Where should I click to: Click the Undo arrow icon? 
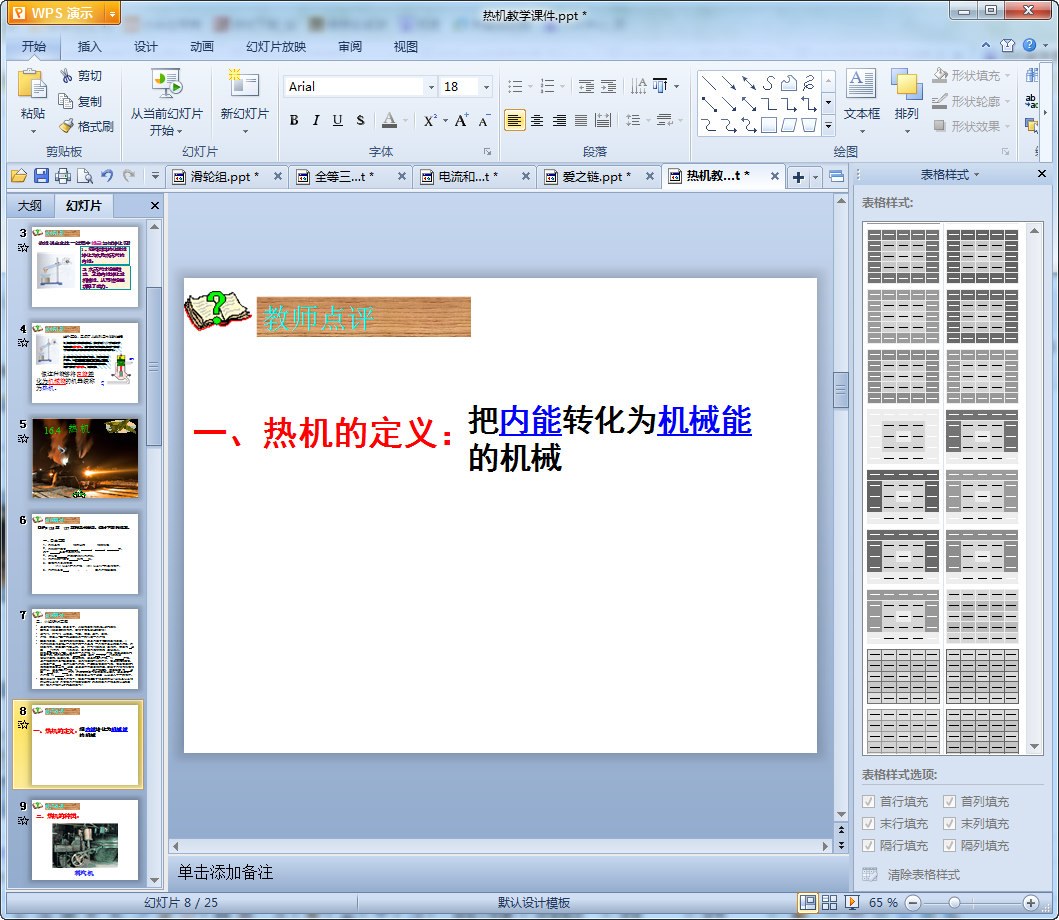click(x=107, y=176)
